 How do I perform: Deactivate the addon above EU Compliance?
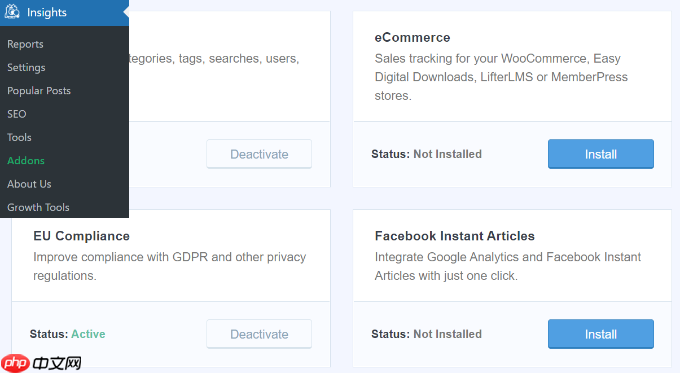point(259,154)
